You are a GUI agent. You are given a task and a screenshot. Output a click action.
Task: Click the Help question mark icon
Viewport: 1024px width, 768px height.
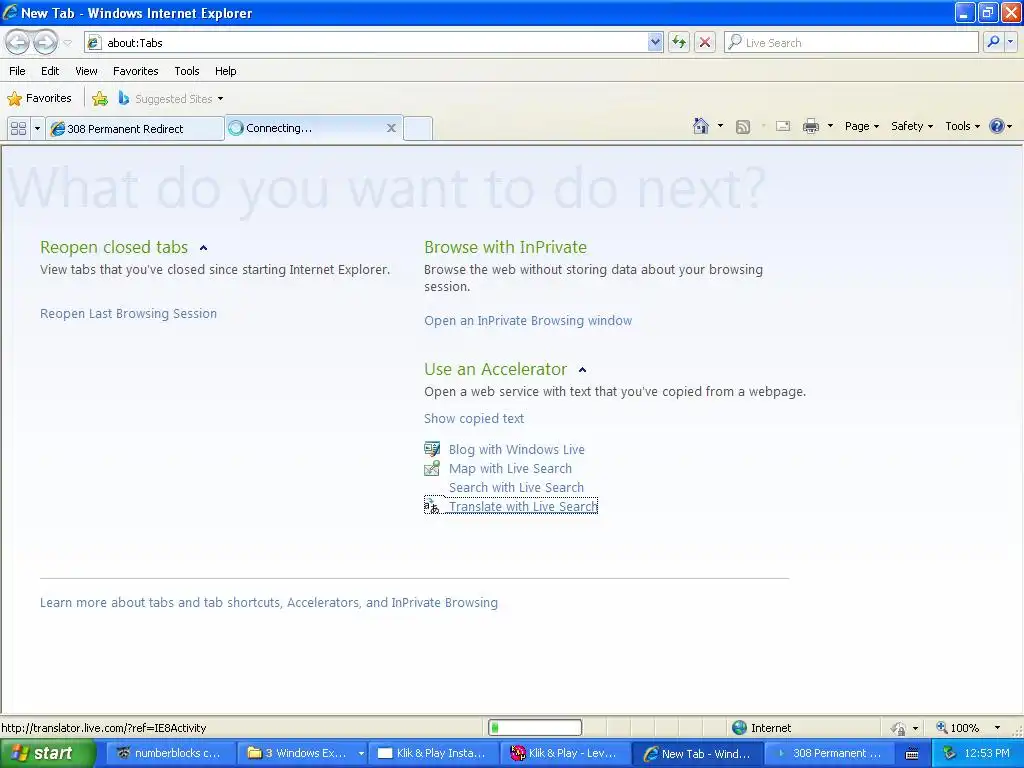(x=997, y=126)
